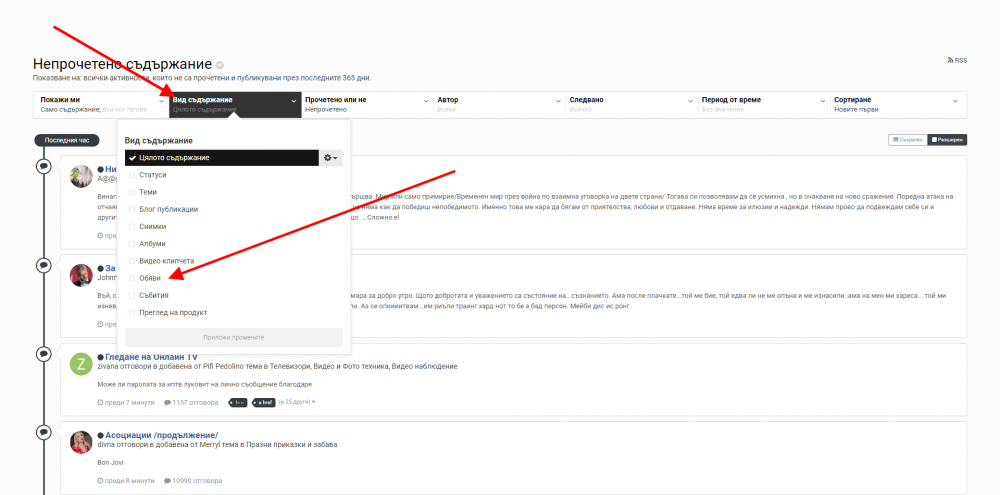This screenshot has height=495, width=1000.
Task: Click the Непрочетено съдържание heading
Action: coord(122,64)
